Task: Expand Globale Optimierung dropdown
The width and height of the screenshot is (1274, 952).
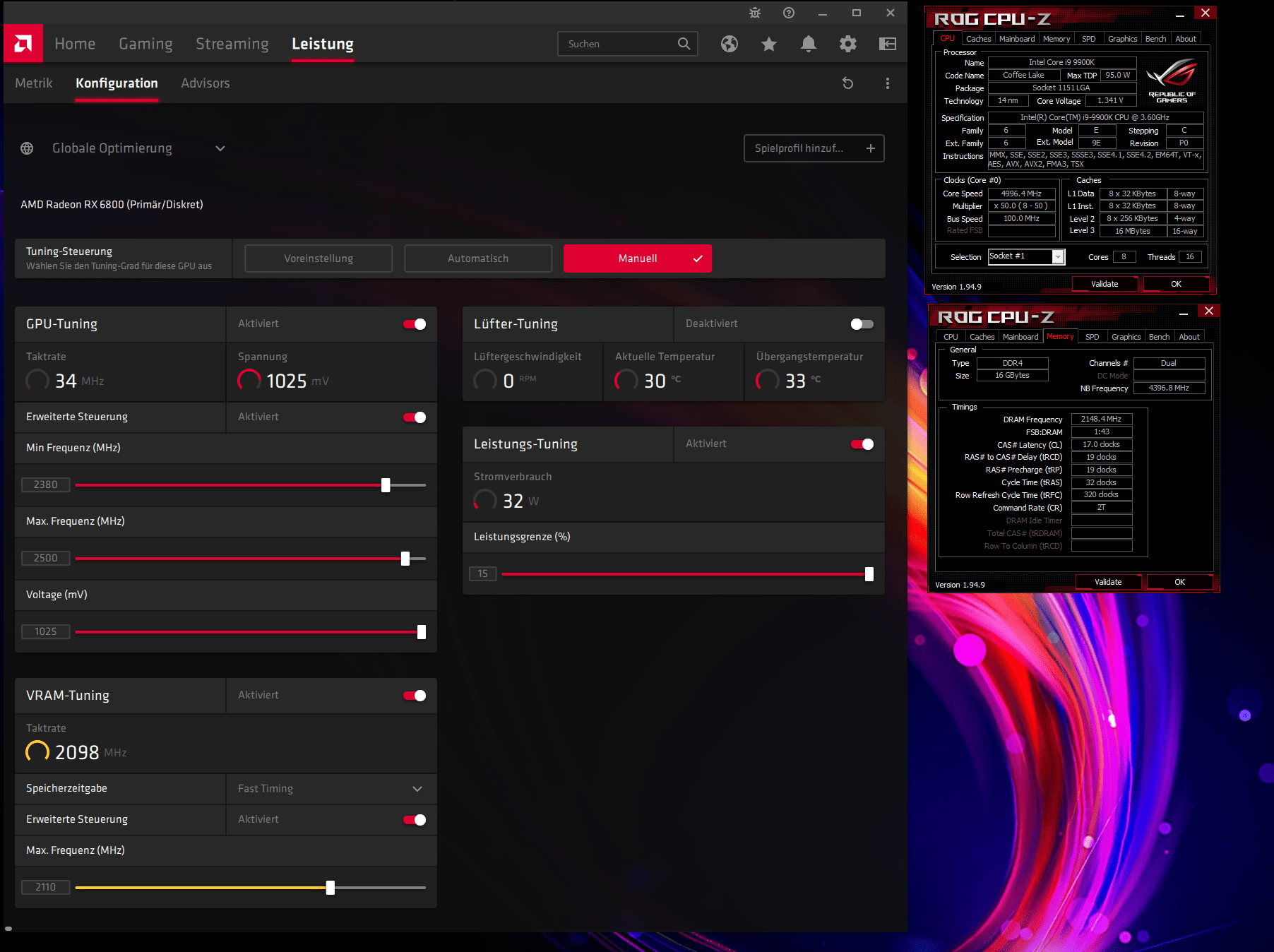Action: 220,148
